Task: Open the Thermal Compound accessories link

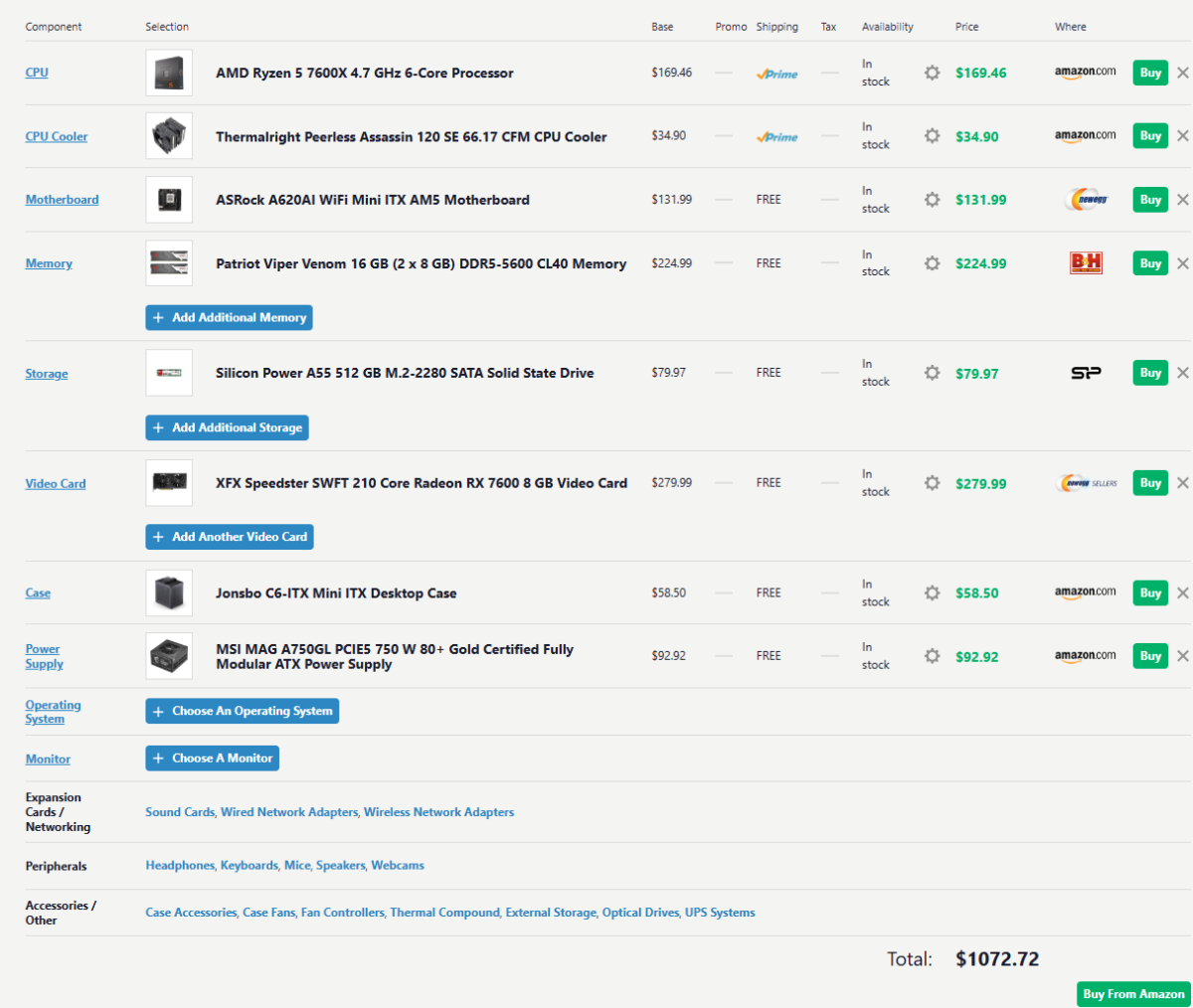Action: tap(445, 913)
